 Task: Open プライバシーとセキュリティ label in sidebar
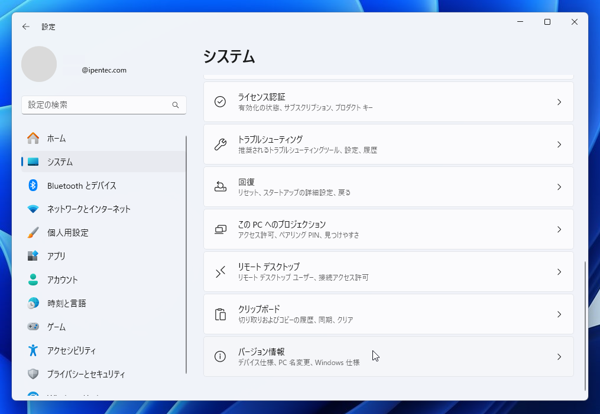click(86, 374)
